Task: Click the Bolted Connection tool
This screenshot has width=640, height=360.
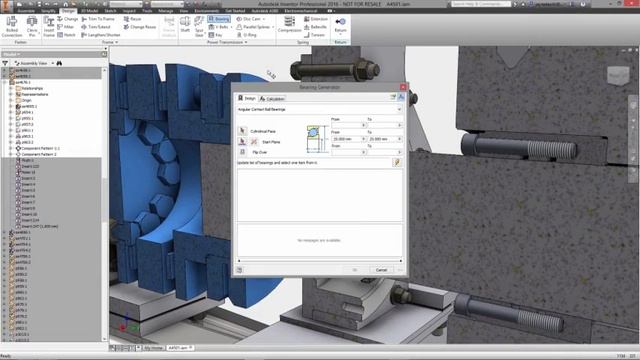Action: 12,27
